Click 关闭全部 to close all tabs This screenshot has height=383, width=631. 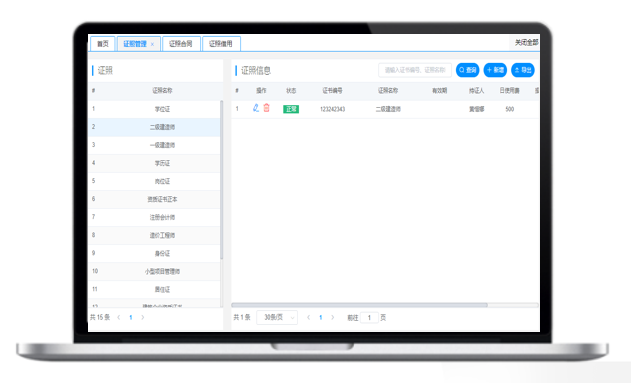click(526, 42)
